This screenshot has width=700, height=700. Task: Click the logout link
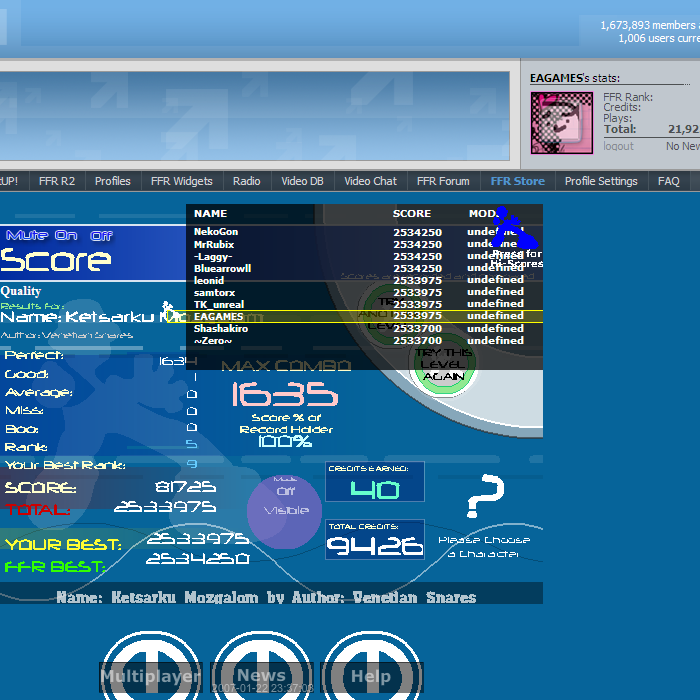(x=618, y=146)
